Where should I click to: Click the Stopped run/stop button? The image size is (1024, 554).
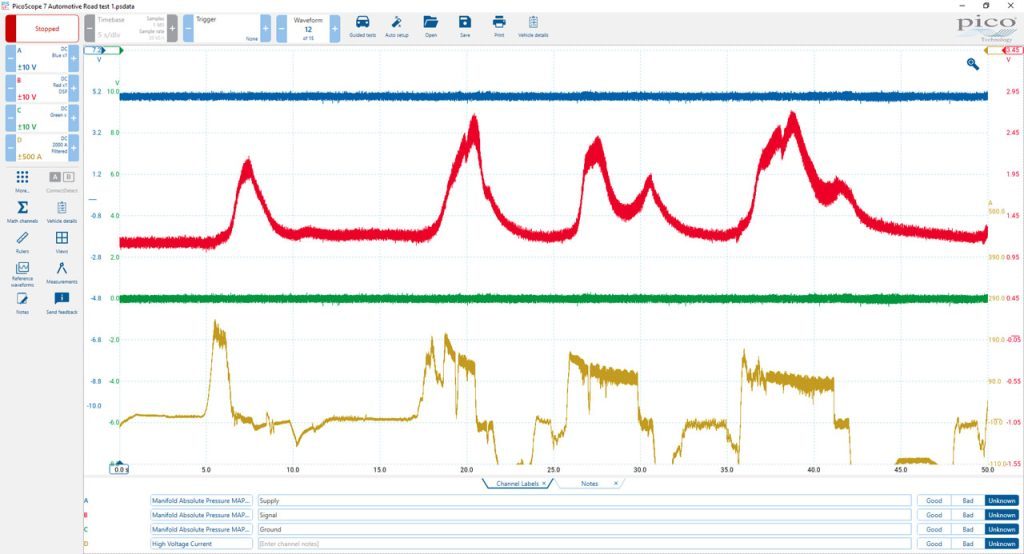42,29
